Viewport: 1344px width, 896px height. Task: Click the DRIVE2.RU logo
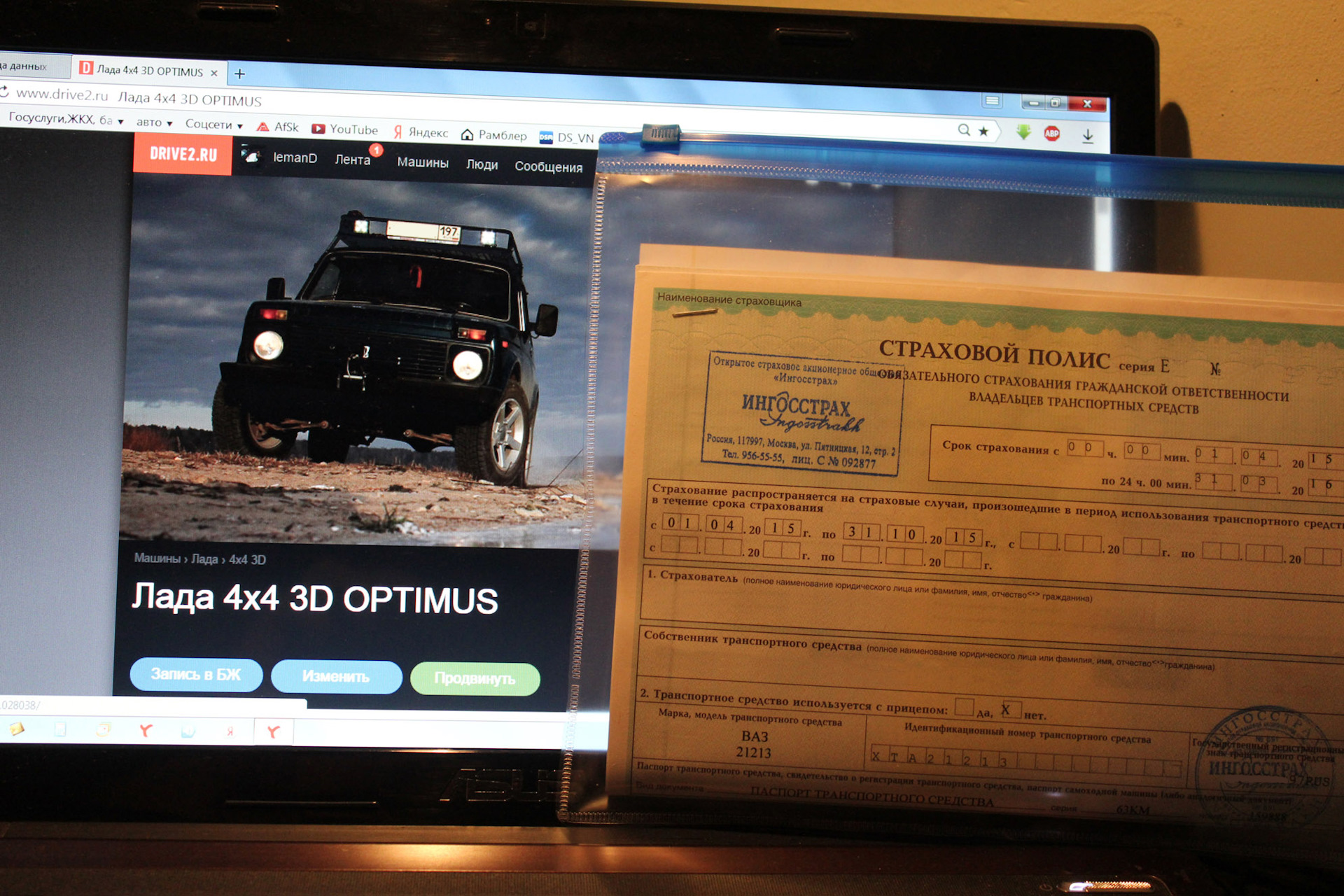tap(183, 154)
